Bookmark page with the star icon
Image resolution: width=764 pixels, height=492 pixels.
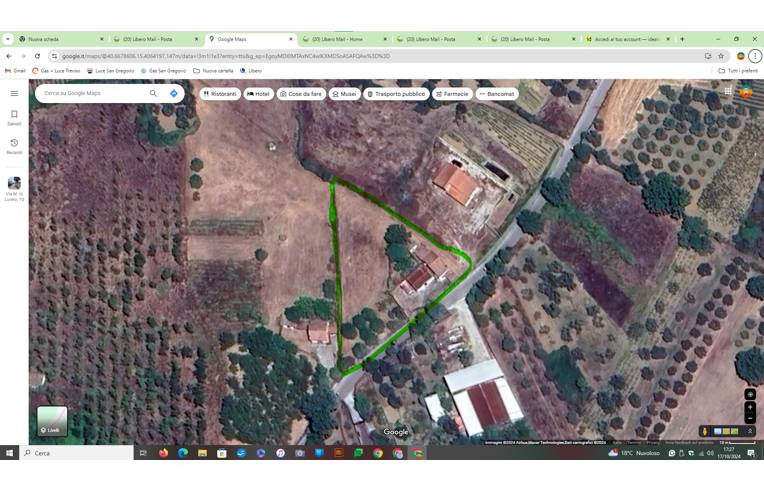(721, 56)
